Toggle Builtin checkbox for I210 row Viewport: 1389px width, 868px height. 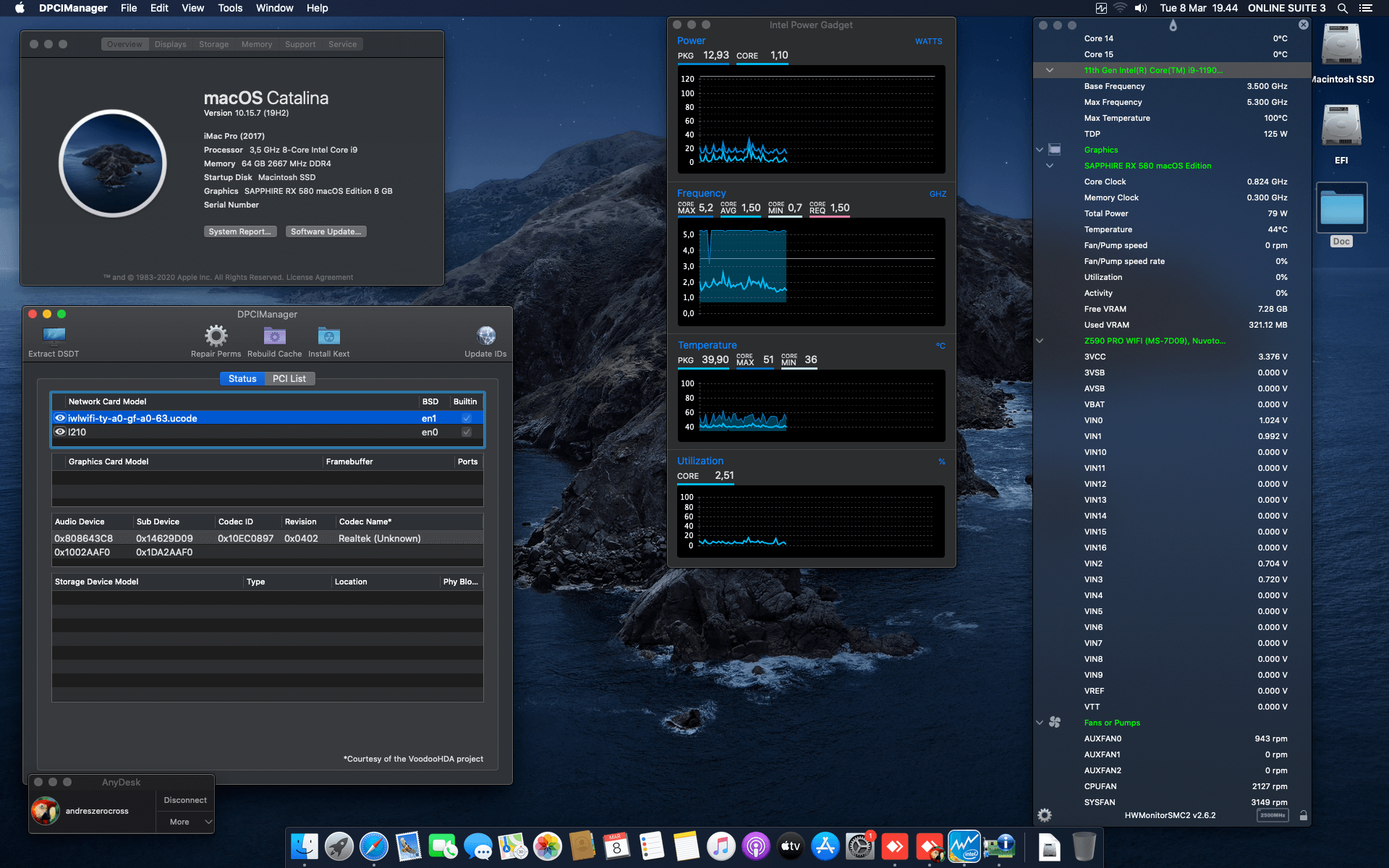click(x=467, y=432)
